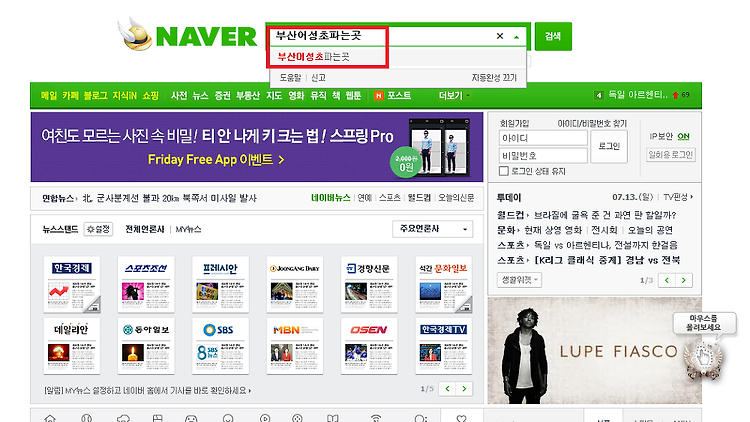The image size is (750, 422).
Task: Open 지식iN in the green bar
Action: 124,96
